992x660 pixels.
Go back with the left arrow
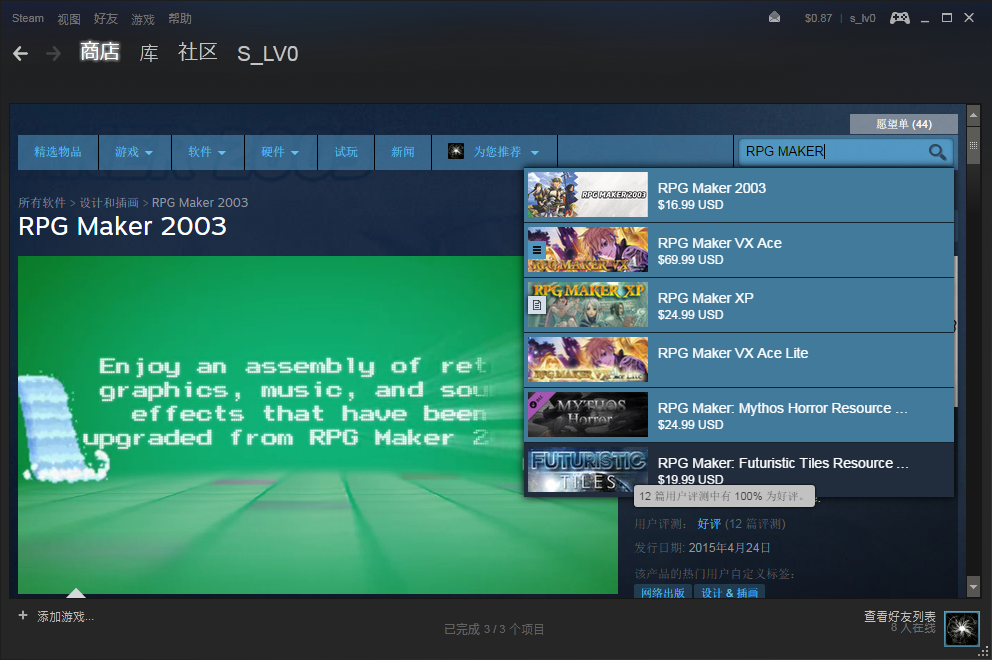(x=20, y=54)
